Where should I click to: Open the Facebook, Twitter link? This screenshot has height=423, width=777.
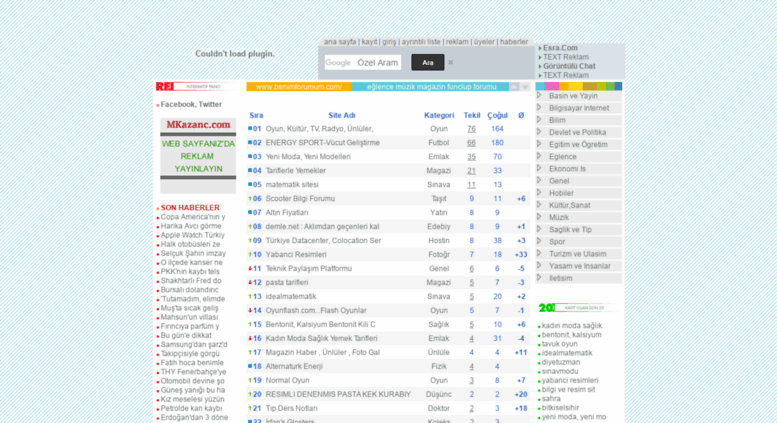pos(191,105)
